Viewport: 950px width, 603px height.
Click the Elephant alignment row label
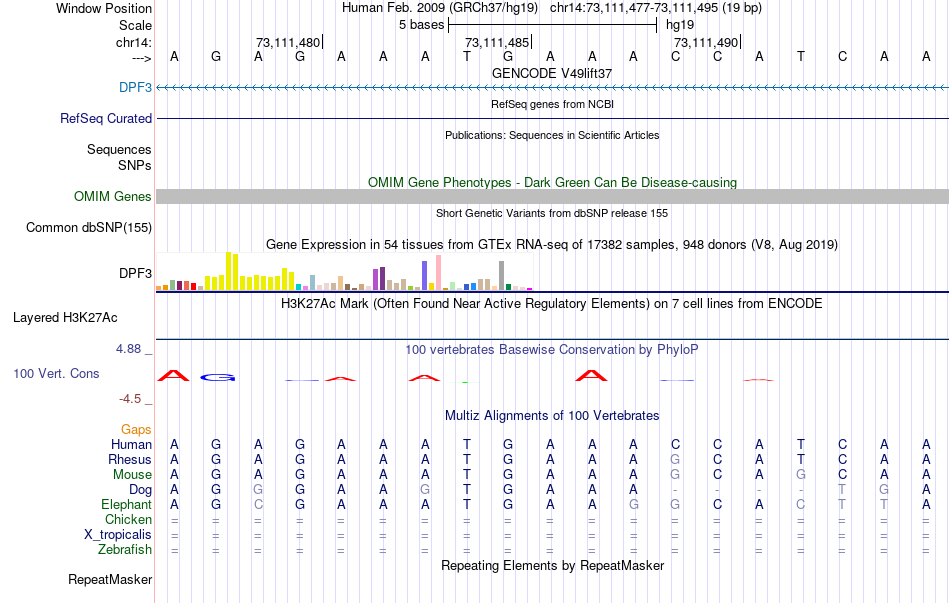pos(126,505)
